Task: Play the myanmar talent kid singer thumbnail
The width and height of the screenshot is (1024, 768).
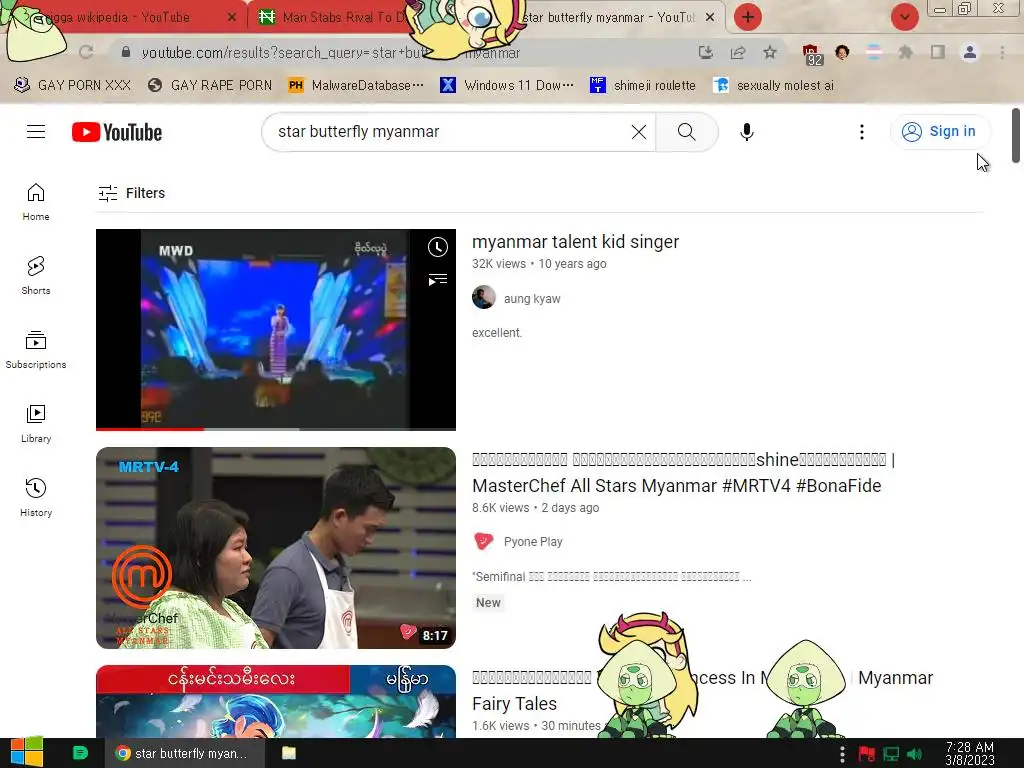Action: point(276,329)
